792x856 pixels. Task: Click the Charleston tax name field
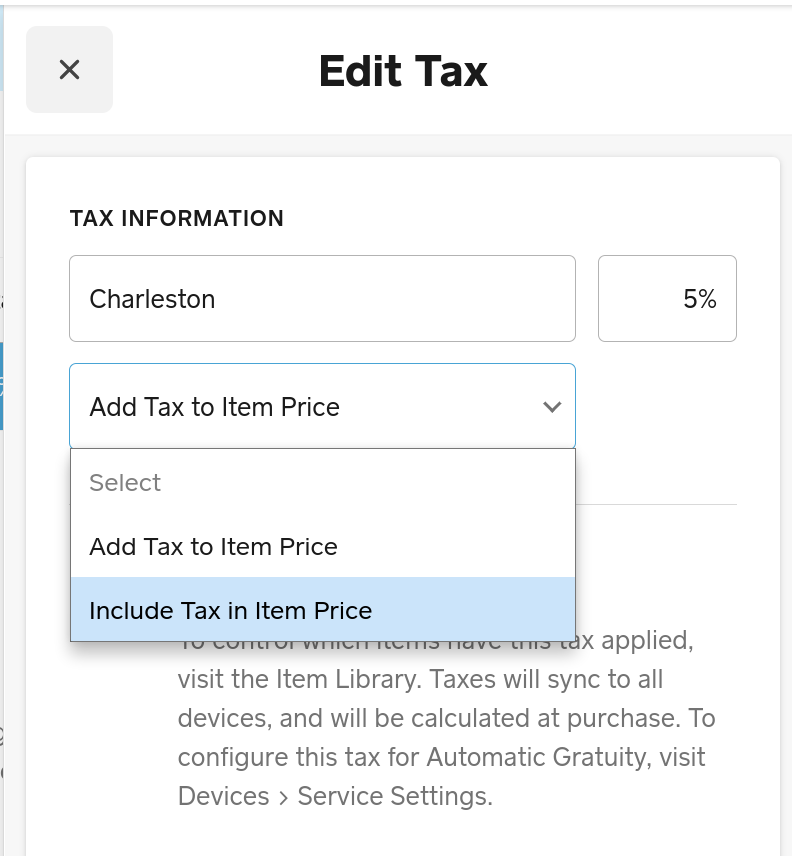tap(321, 299)
